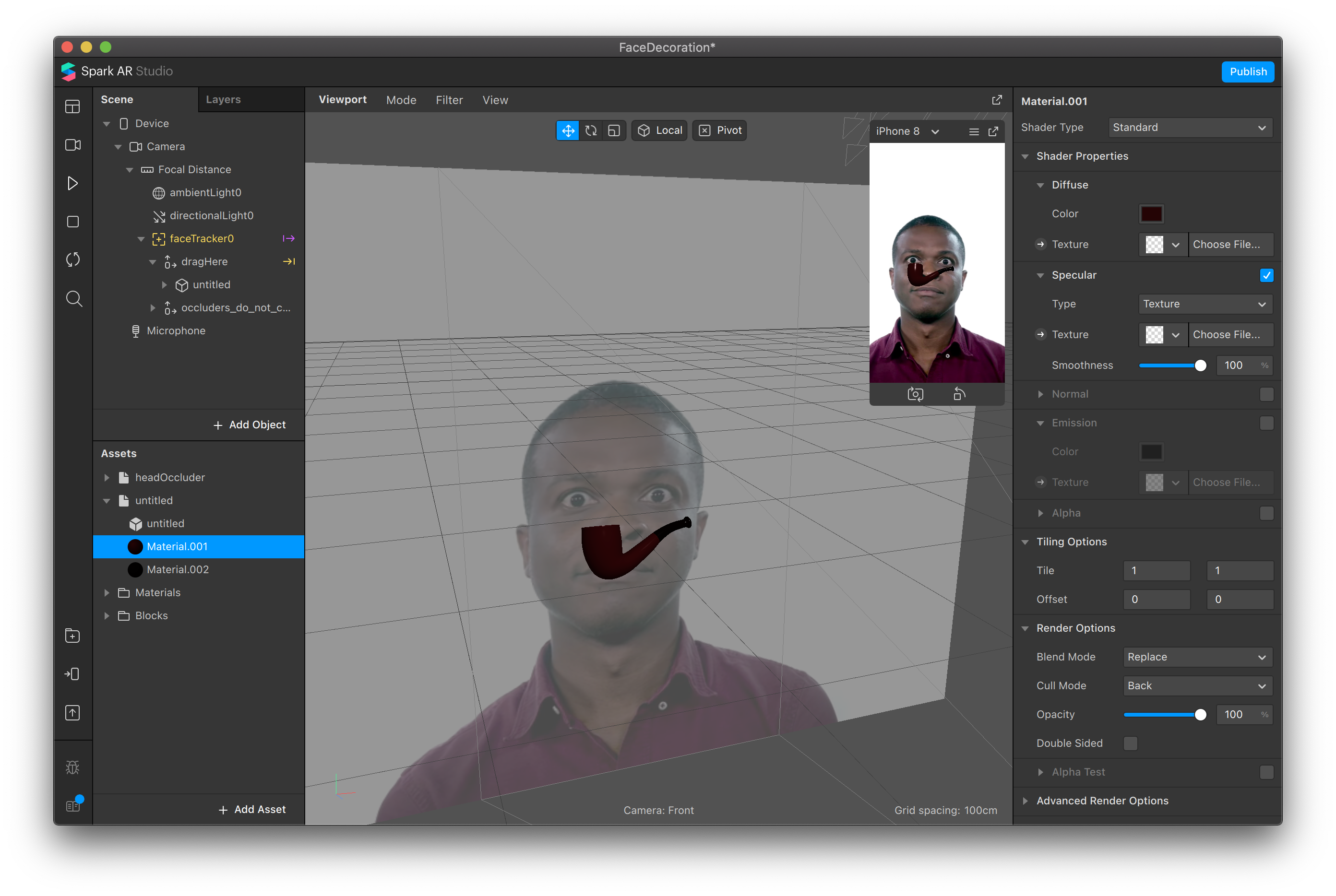Enable the Double Sided checkbox

click(1130, 743)
